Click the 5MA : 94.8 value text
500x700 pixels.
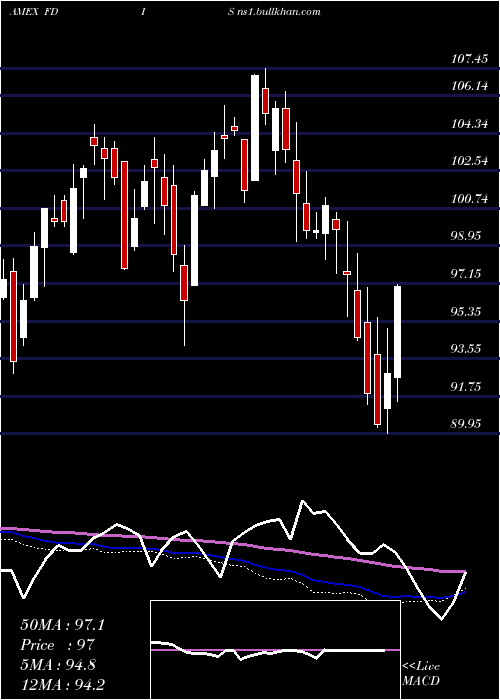click(x=58, y=665)
